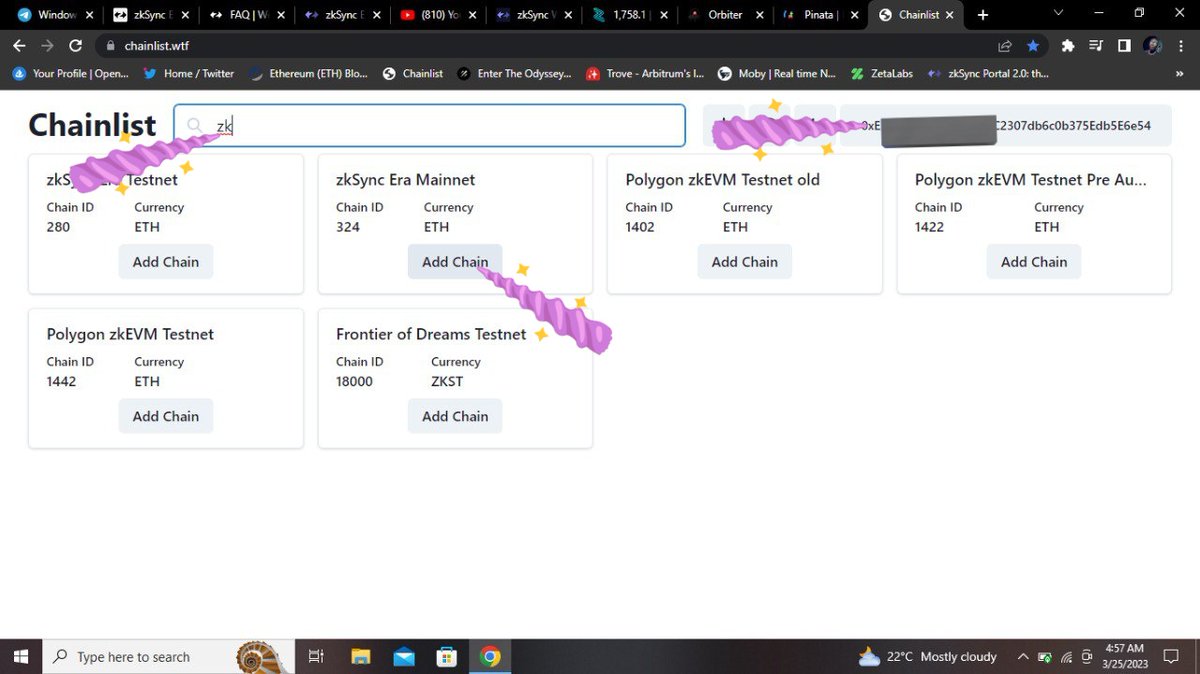Click the network icon in system tray
This screenshot has height=674, width=1200.
point(1066,657)
